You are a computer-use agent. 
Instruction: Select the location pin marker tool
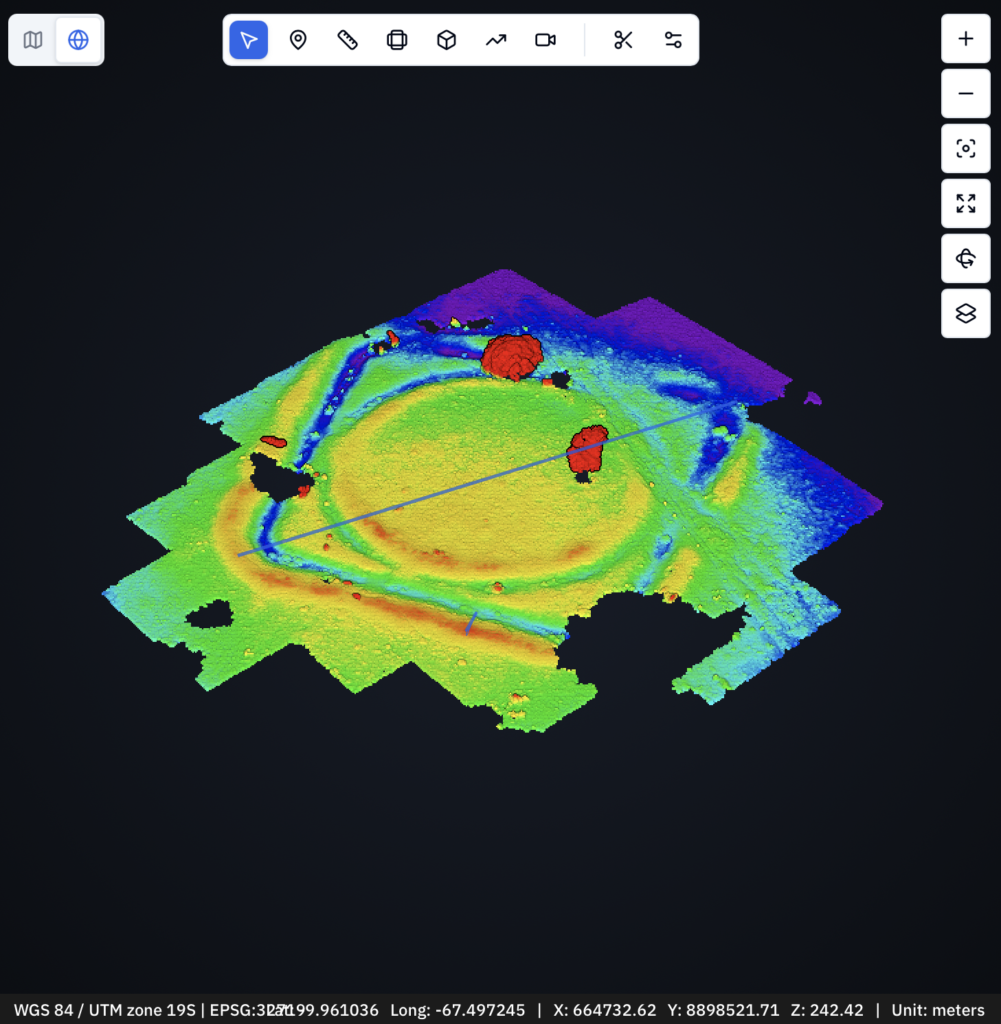298,40
